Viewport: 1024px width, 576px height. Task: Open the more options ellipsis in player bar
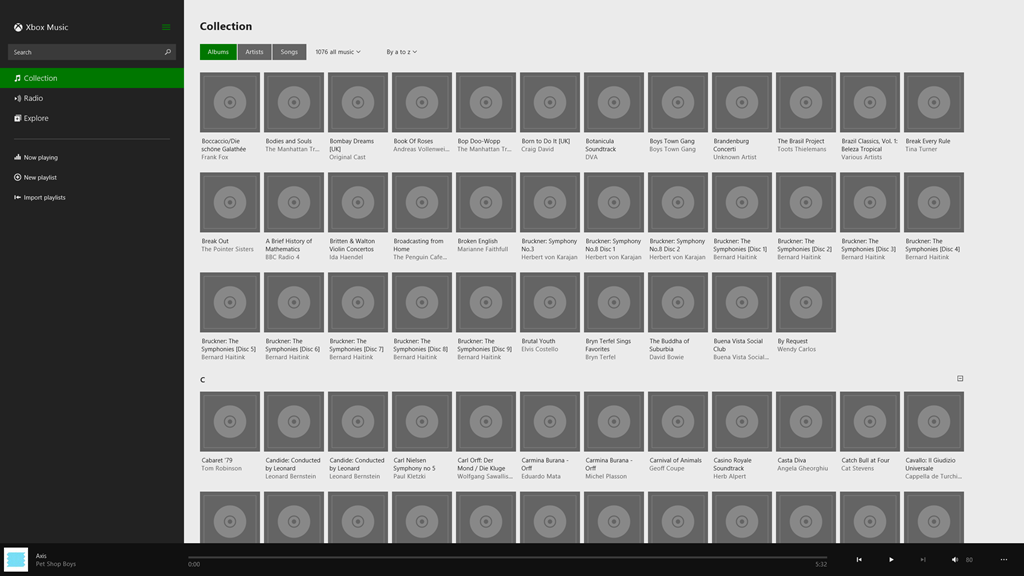[1005, 560]
